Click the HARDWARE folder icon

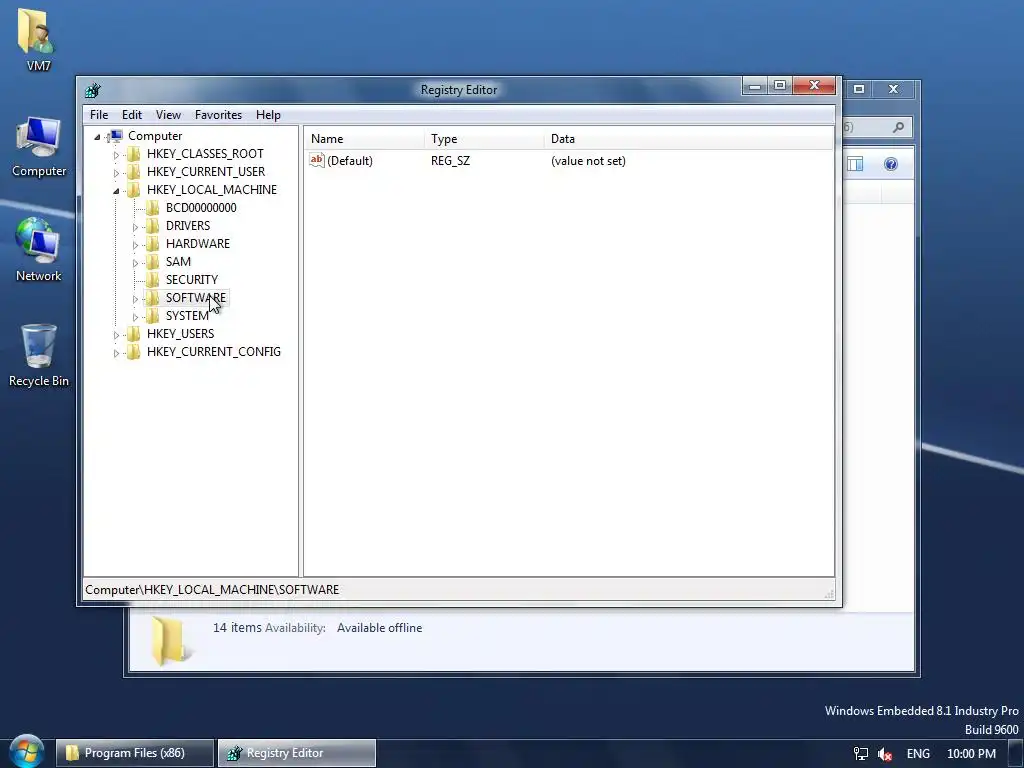tap(152, 244)
